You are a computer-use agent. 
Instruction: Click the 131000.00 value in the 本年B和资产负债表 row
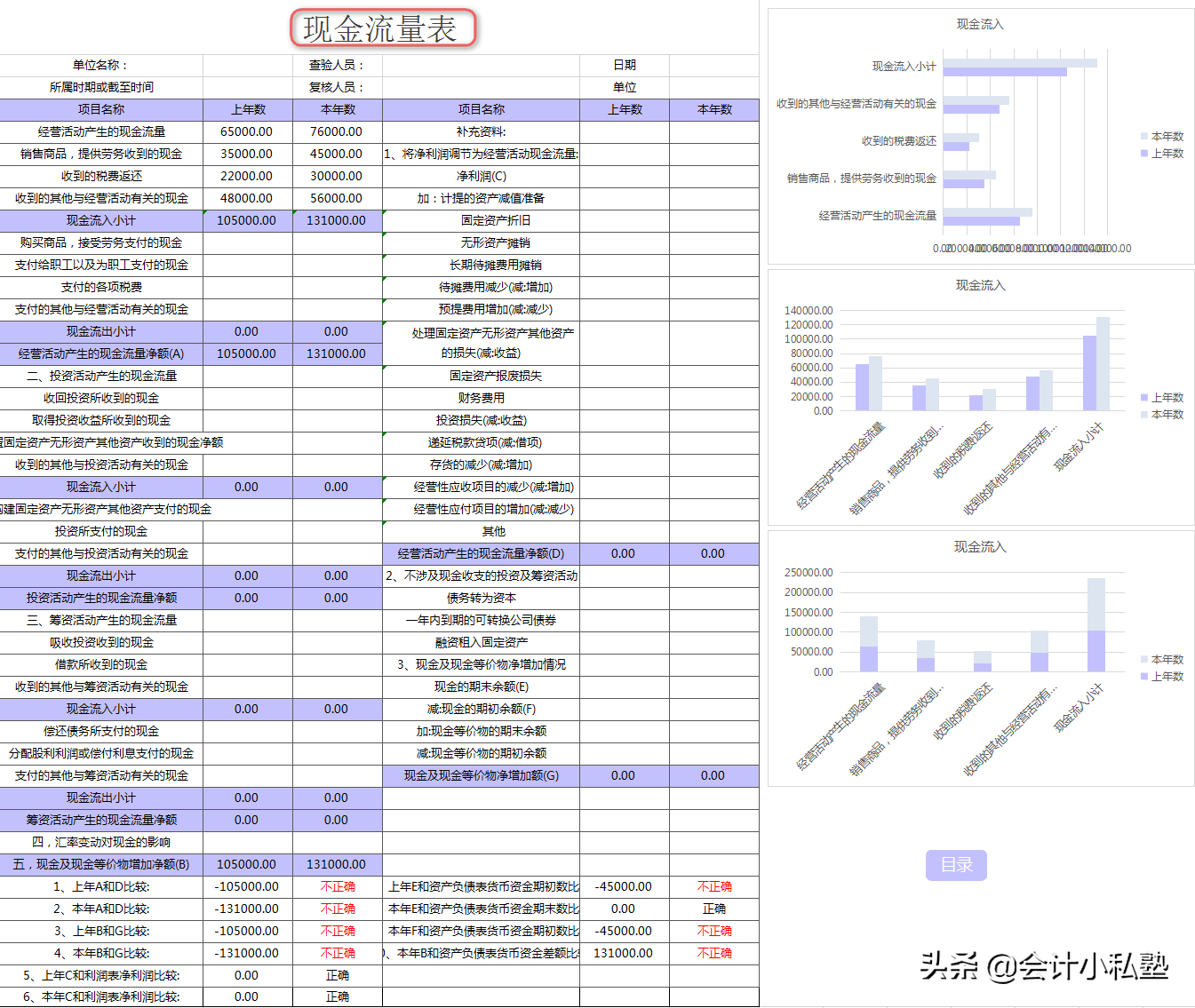[625, 953]
